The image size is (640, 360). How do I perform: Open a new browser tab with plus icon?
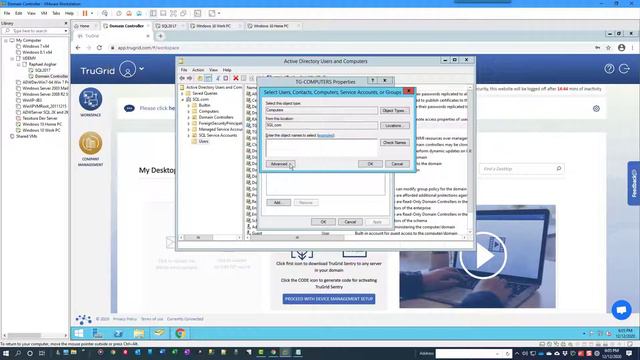click(160, 36)
